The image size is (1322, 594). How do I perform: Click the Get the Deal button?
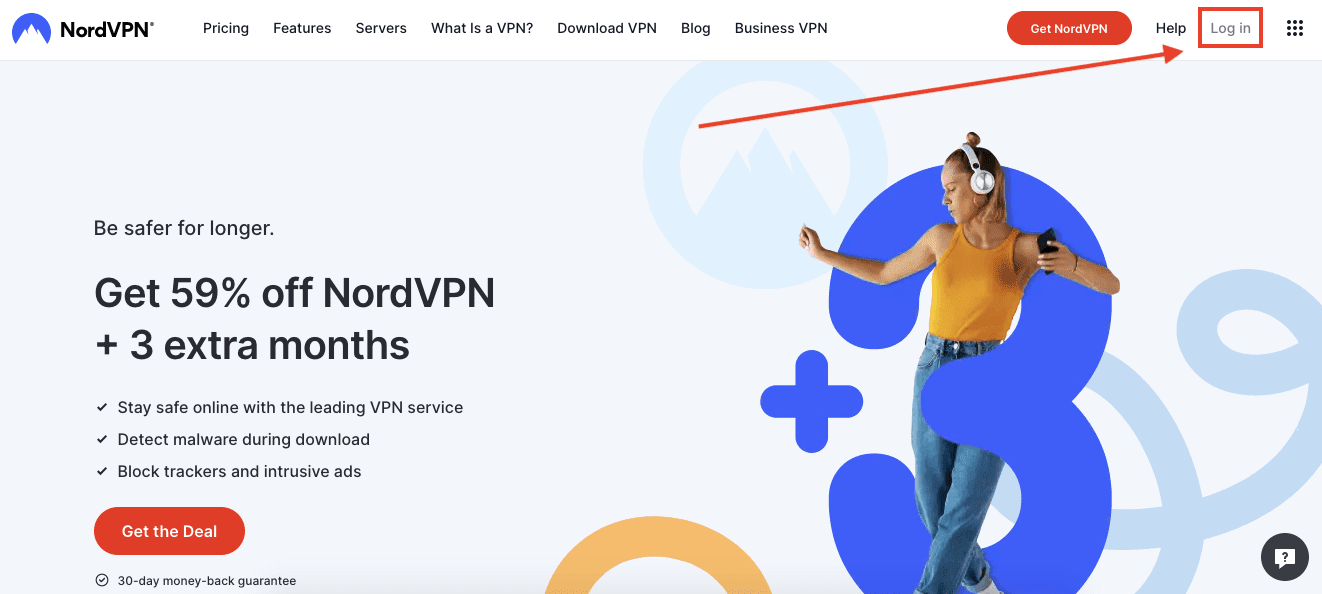tap(169, 531)
